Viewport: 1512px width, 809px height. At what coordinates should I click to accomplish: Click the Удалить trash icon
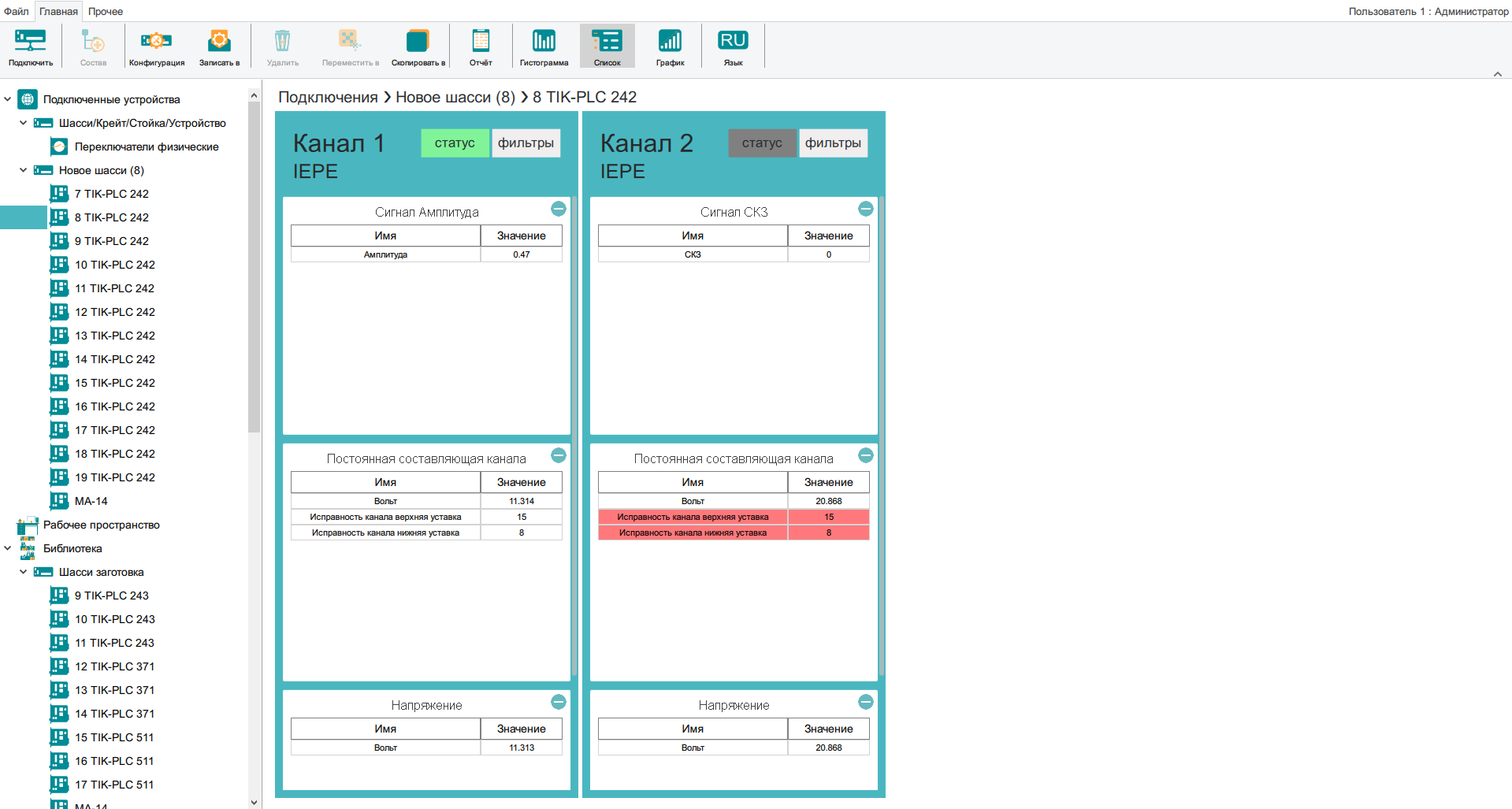pos(282,46)
